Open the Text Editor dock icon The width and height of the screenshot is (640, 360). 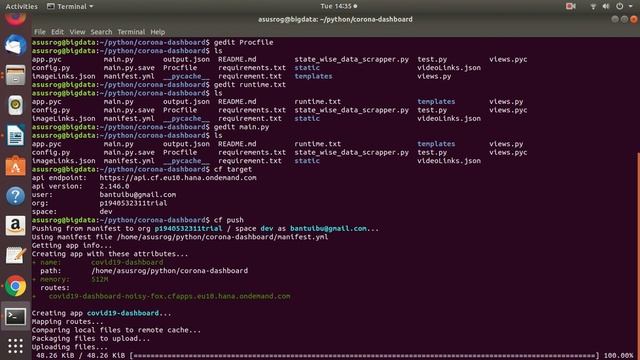click(16, 256)
